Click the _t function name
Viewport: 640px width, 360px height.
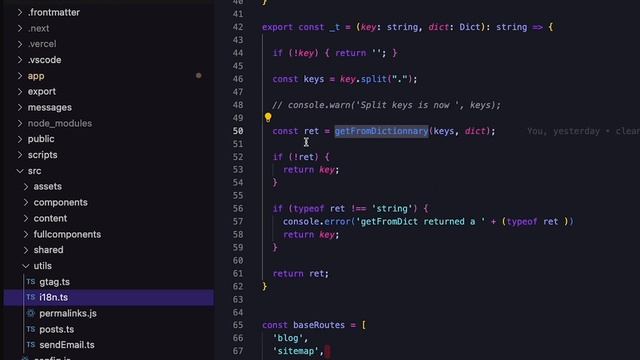335,27
